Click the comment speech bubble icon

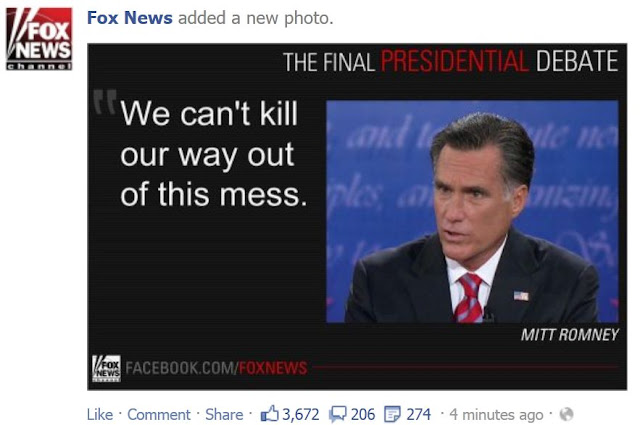pyautogui.click(x=338, y=414)
